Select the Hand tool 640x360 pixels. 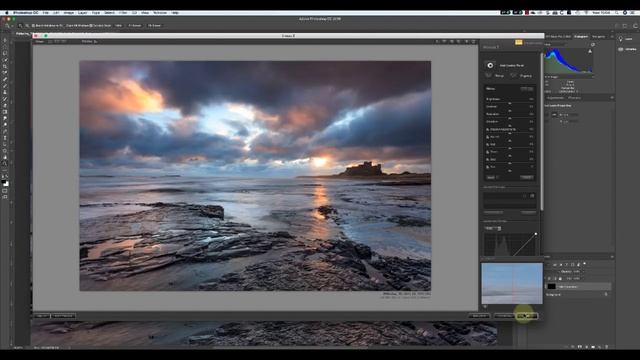pyautogui.click(x=5, y=157)
